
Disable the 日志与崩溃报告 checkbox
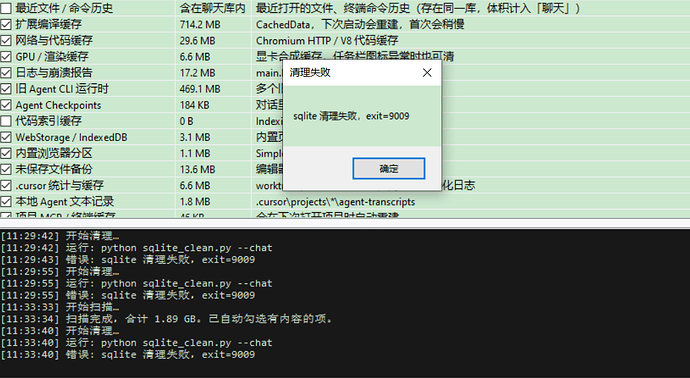(x=6, y=73)
